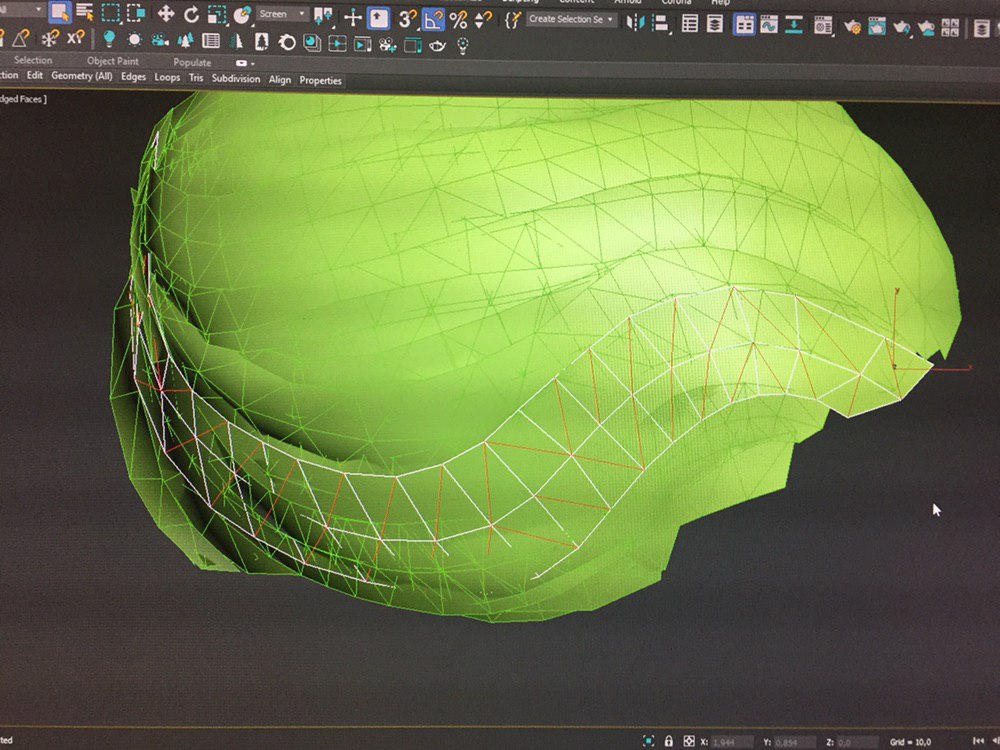1000x750 pixels.
Task: Open Material Editor icon
Action: coord(823,26)
